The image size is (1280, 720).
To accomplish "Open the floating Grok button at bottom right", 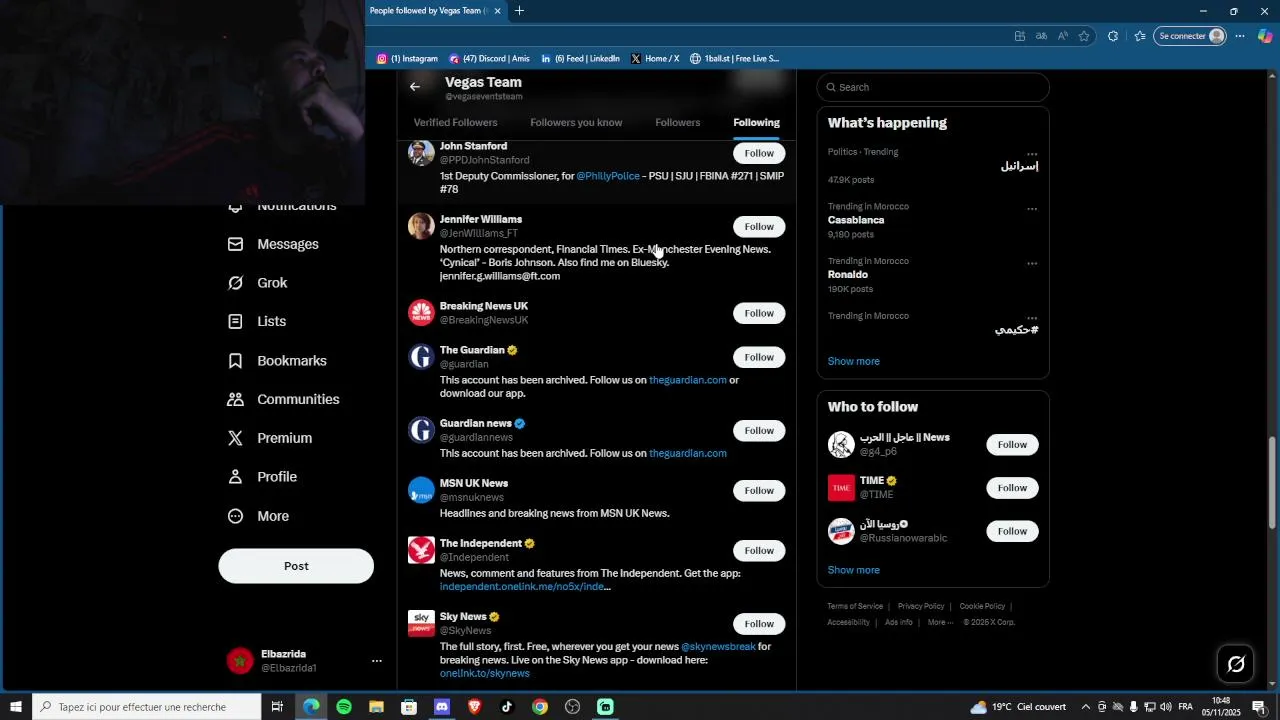I will (x=1236, y=664).
